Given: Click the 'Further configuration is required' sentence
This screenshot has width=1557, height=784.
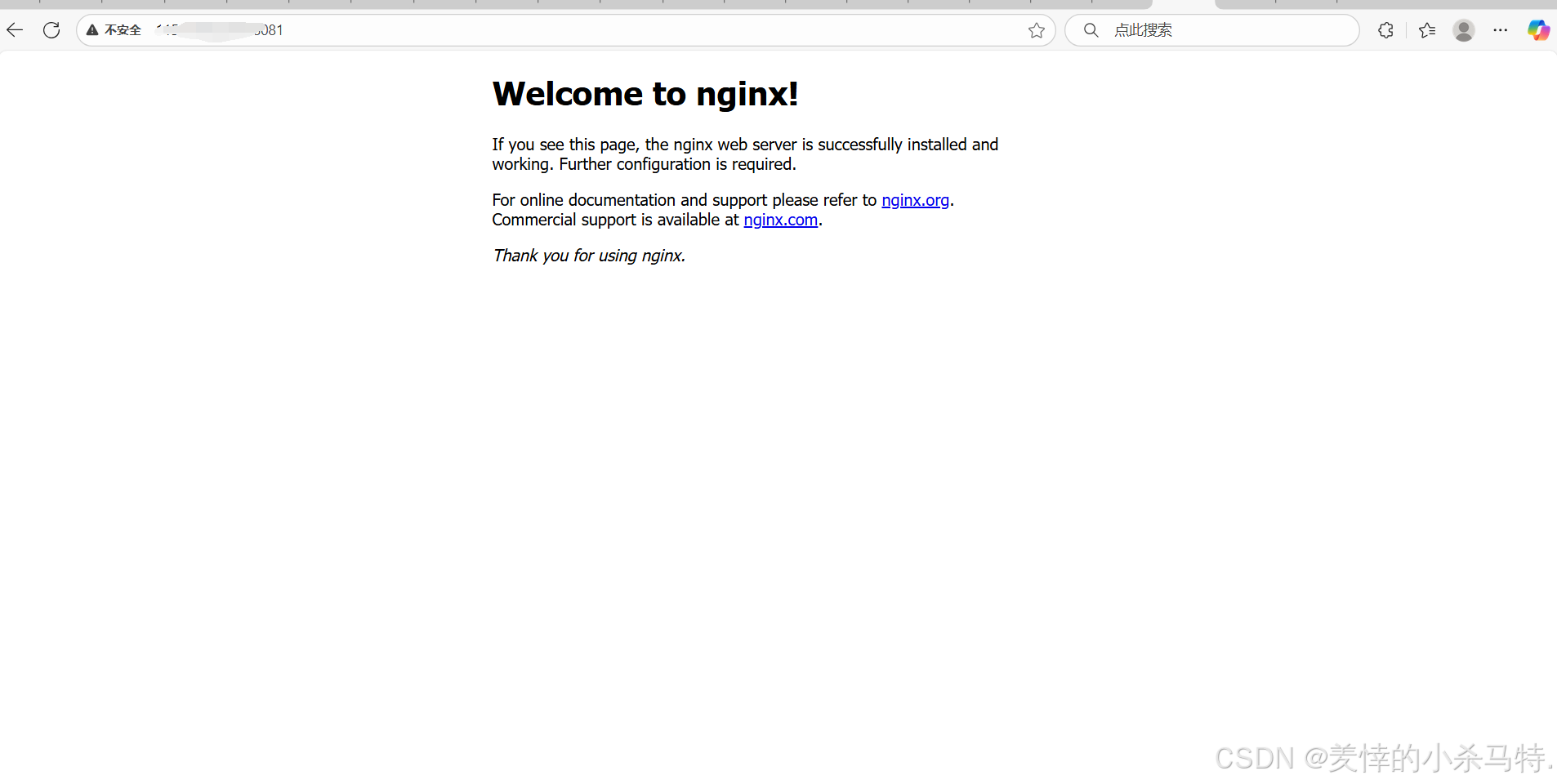Looking at the screenshot, I should coord(677,164).
